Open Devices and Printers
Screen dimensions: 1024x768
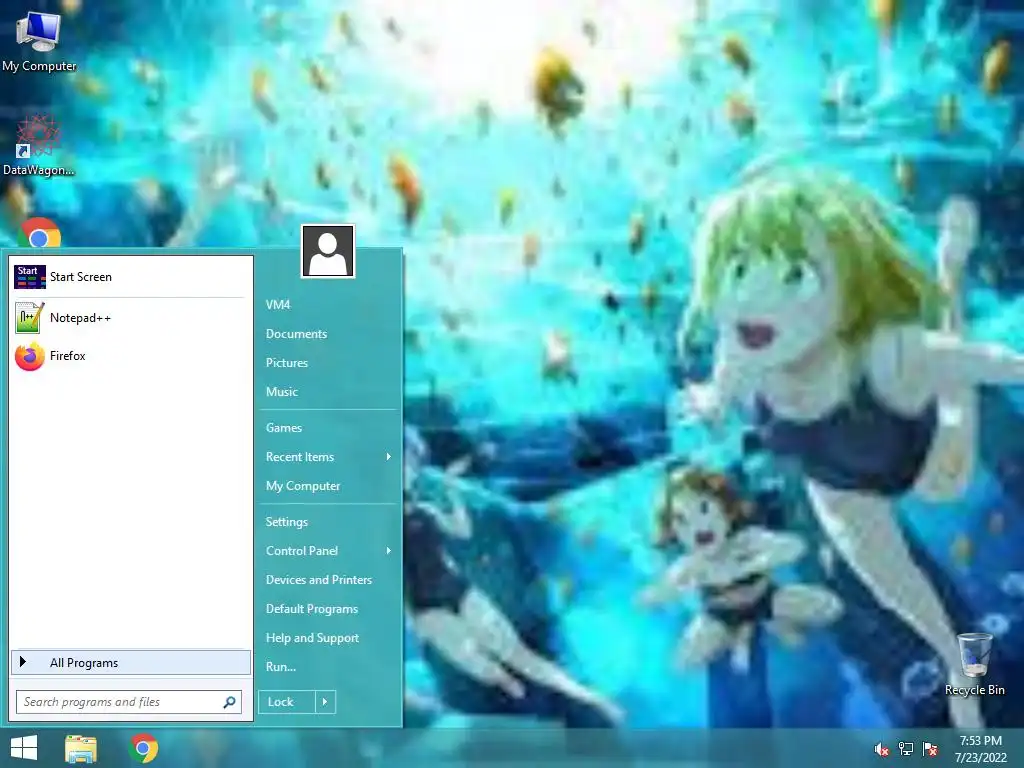(319, 580)
